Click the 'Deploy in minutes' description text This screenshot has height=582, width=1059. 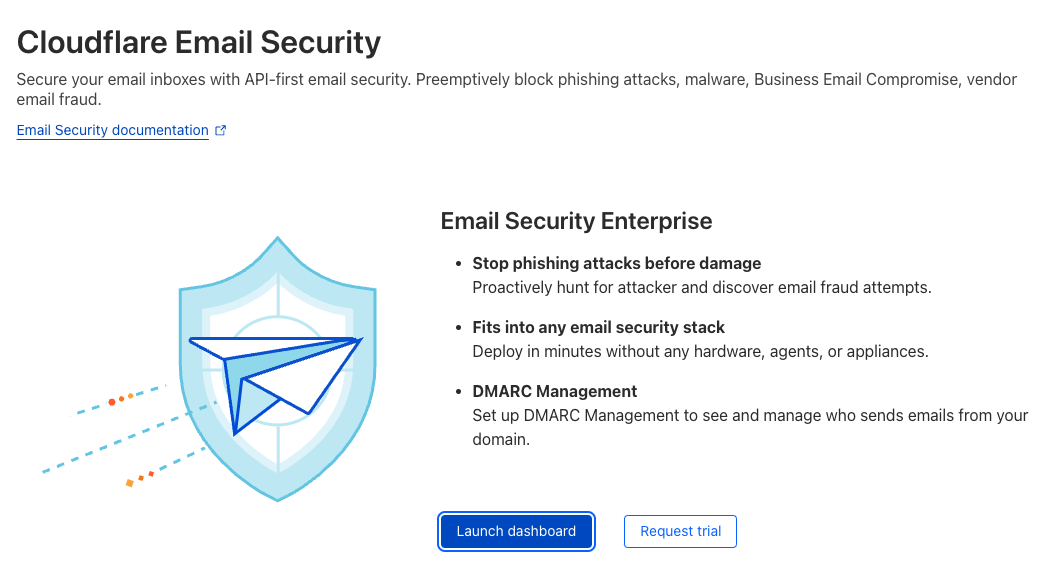[700, 351]
